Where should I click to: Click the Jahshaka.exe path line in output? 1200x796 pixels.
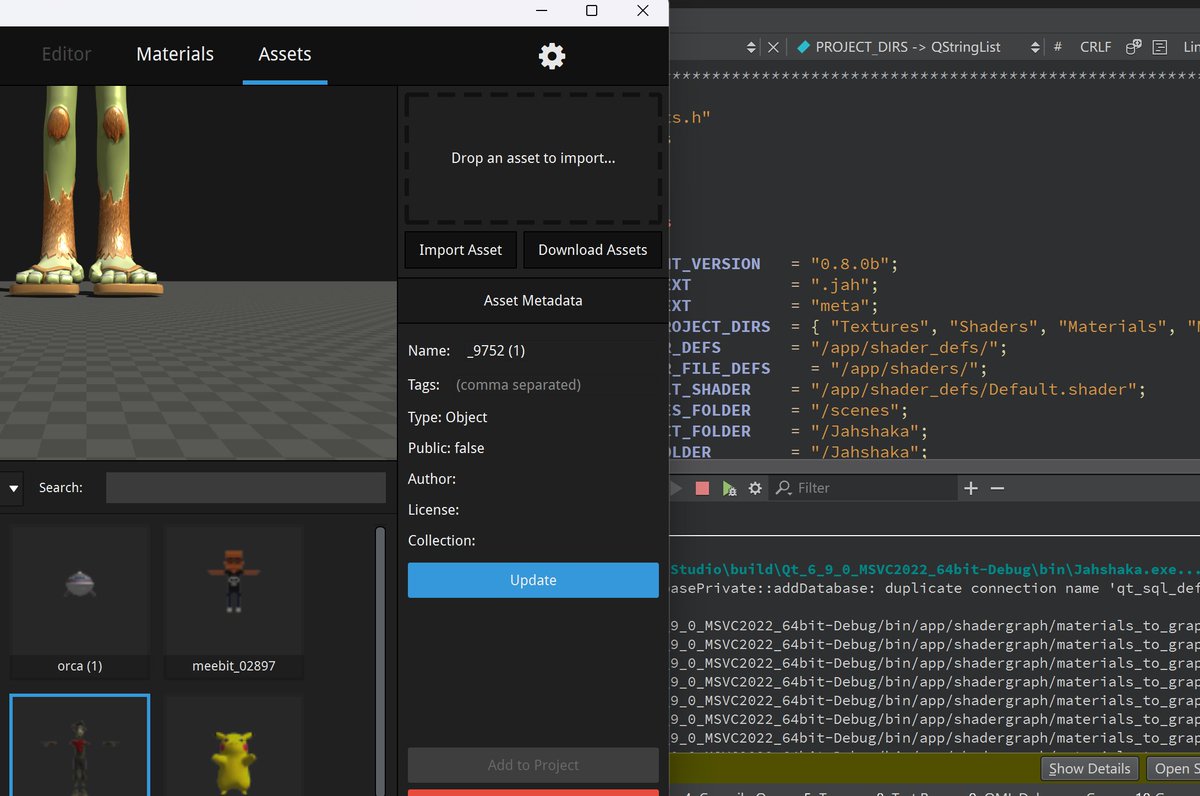(934, 569)
